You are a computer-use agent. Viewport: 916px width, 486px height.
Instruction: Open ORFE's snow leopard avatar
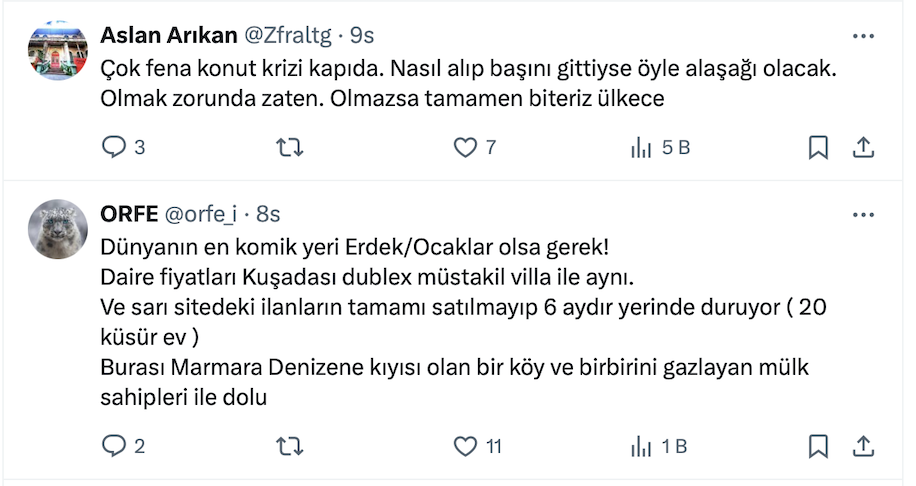(57, 229)
